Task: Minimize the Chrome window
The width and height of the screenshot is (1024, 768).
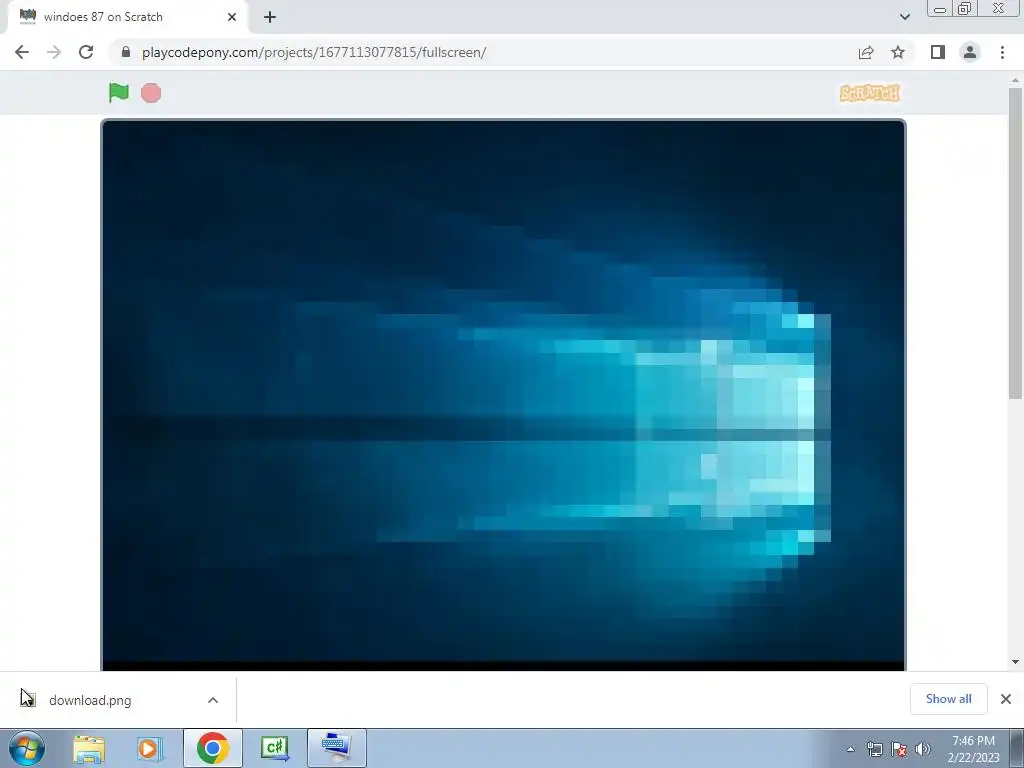Action: pos(940,9)
